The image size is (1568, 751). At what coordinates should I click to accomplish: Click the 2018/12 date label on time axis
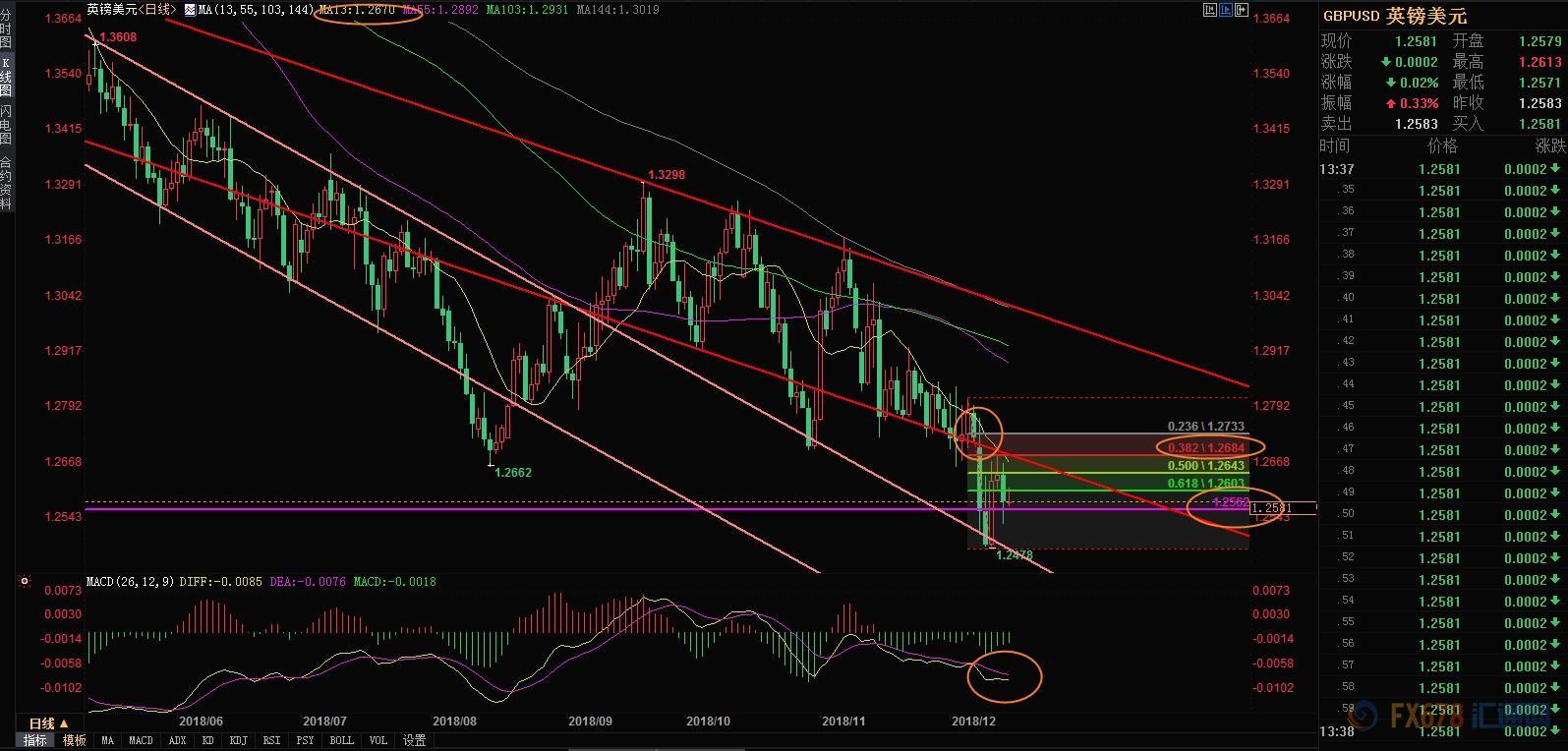(x=975, y=721)
